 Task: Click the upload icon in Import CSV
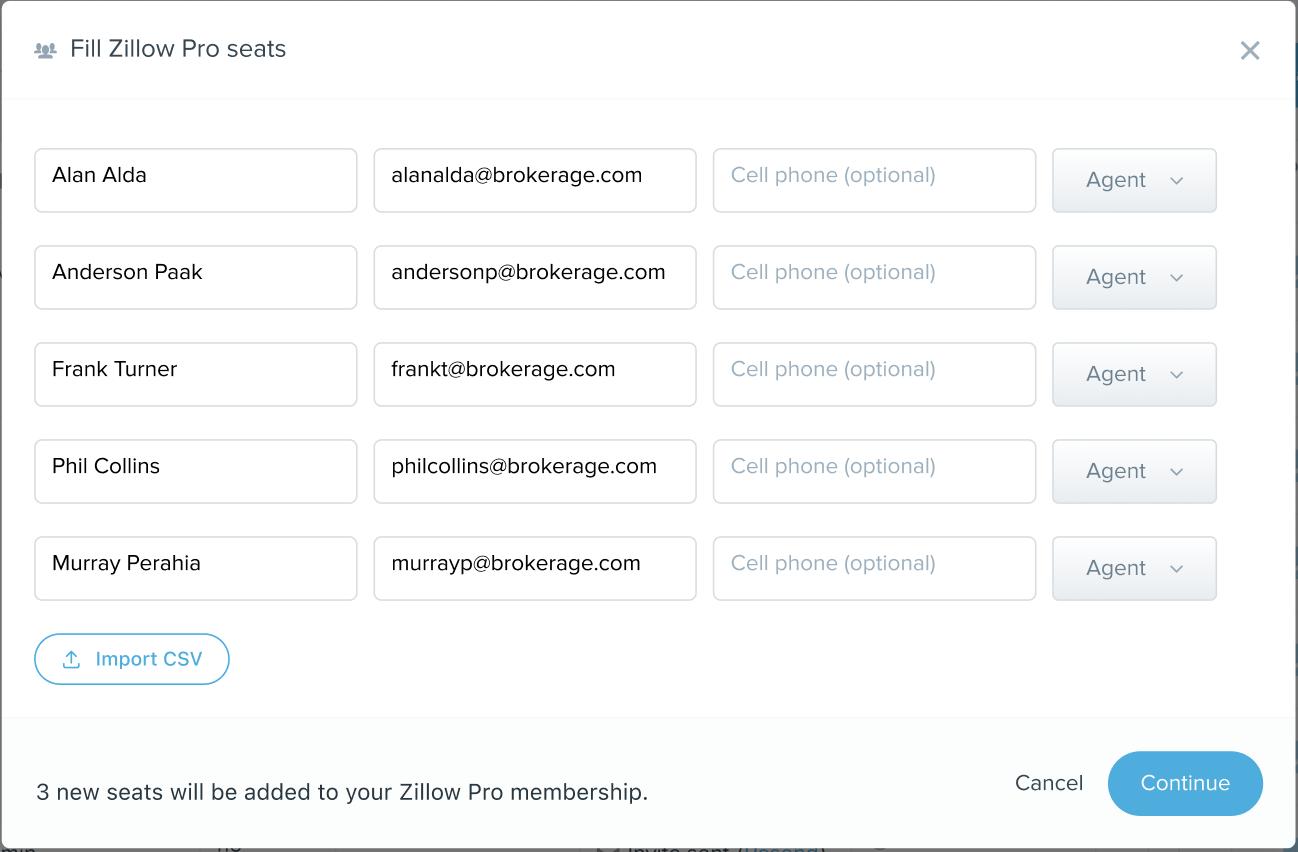[x=71, y=660]
